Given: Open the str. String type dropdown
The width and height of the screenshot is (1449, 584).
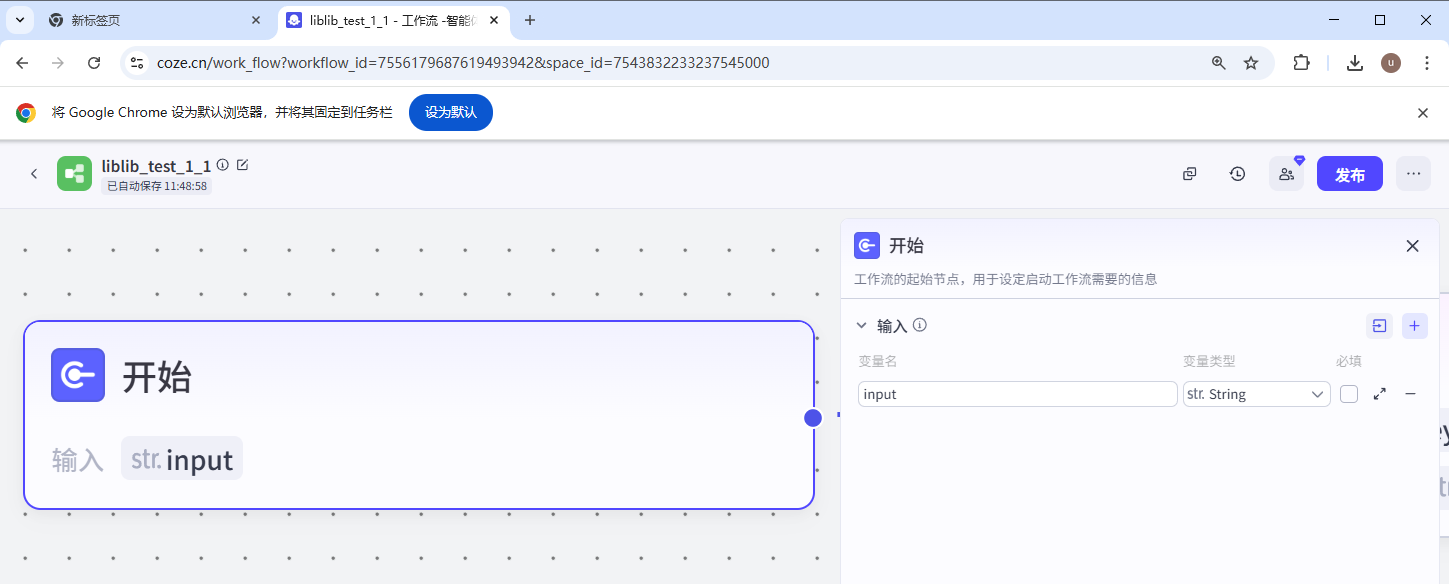Looking at the screenshot, I should pyautogui.click(x=1256, y=394).
